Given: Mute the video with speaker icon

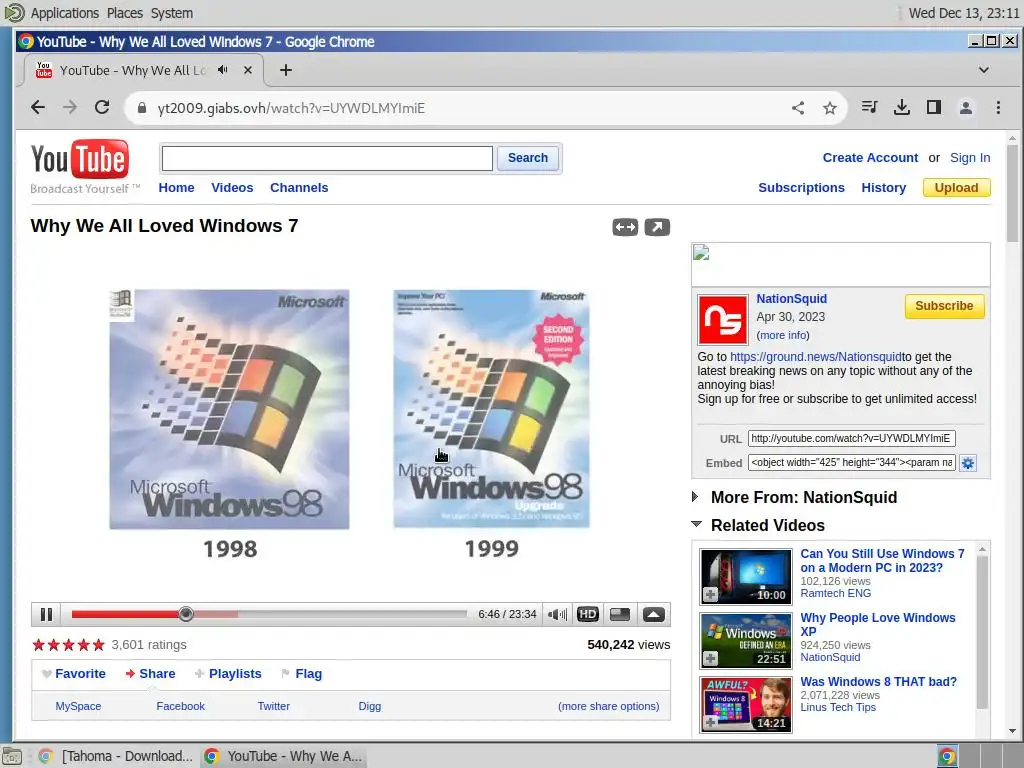Looking at the screenshot, I should [x=557, y=615].
